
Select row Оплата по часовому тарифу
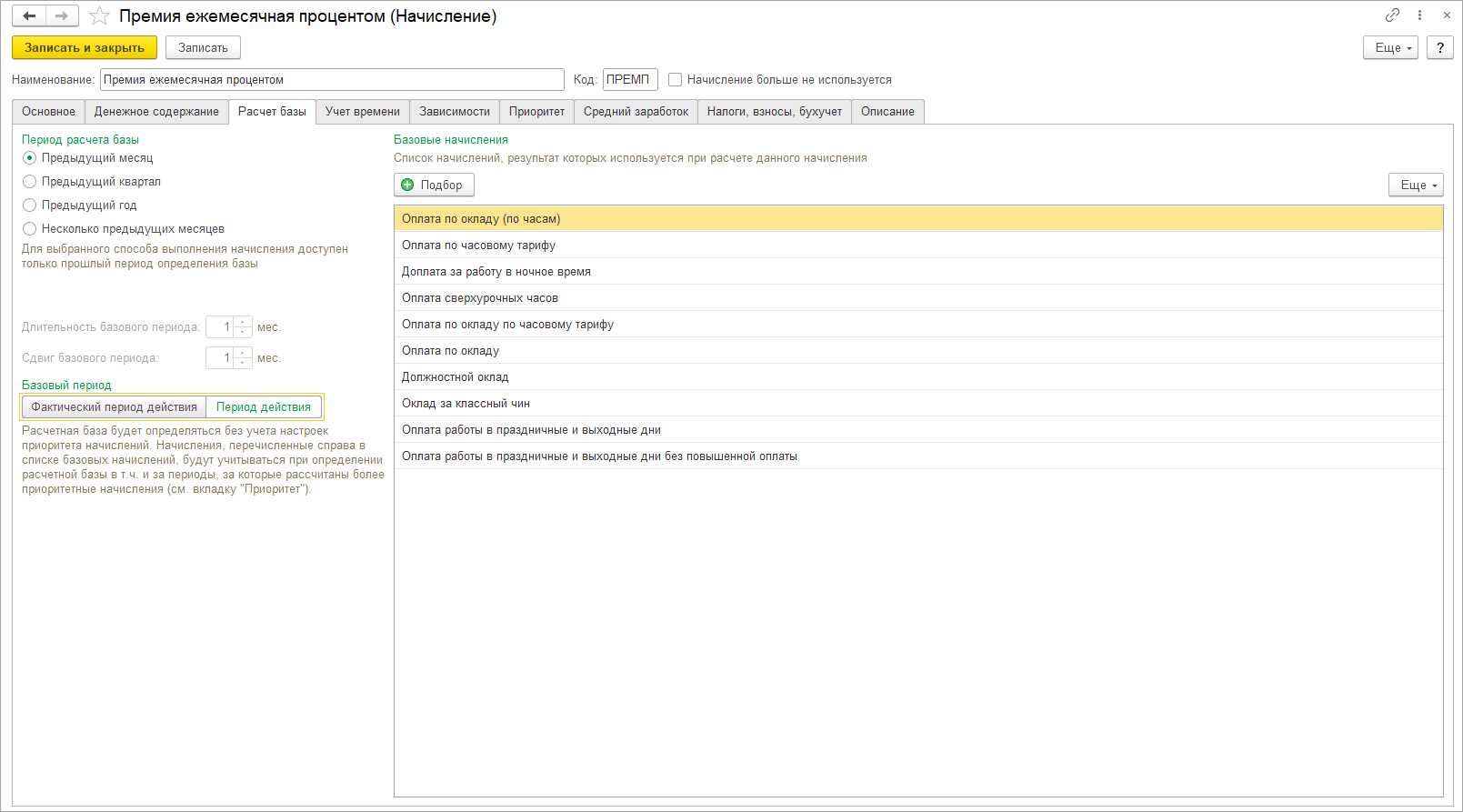coord(918,246)
